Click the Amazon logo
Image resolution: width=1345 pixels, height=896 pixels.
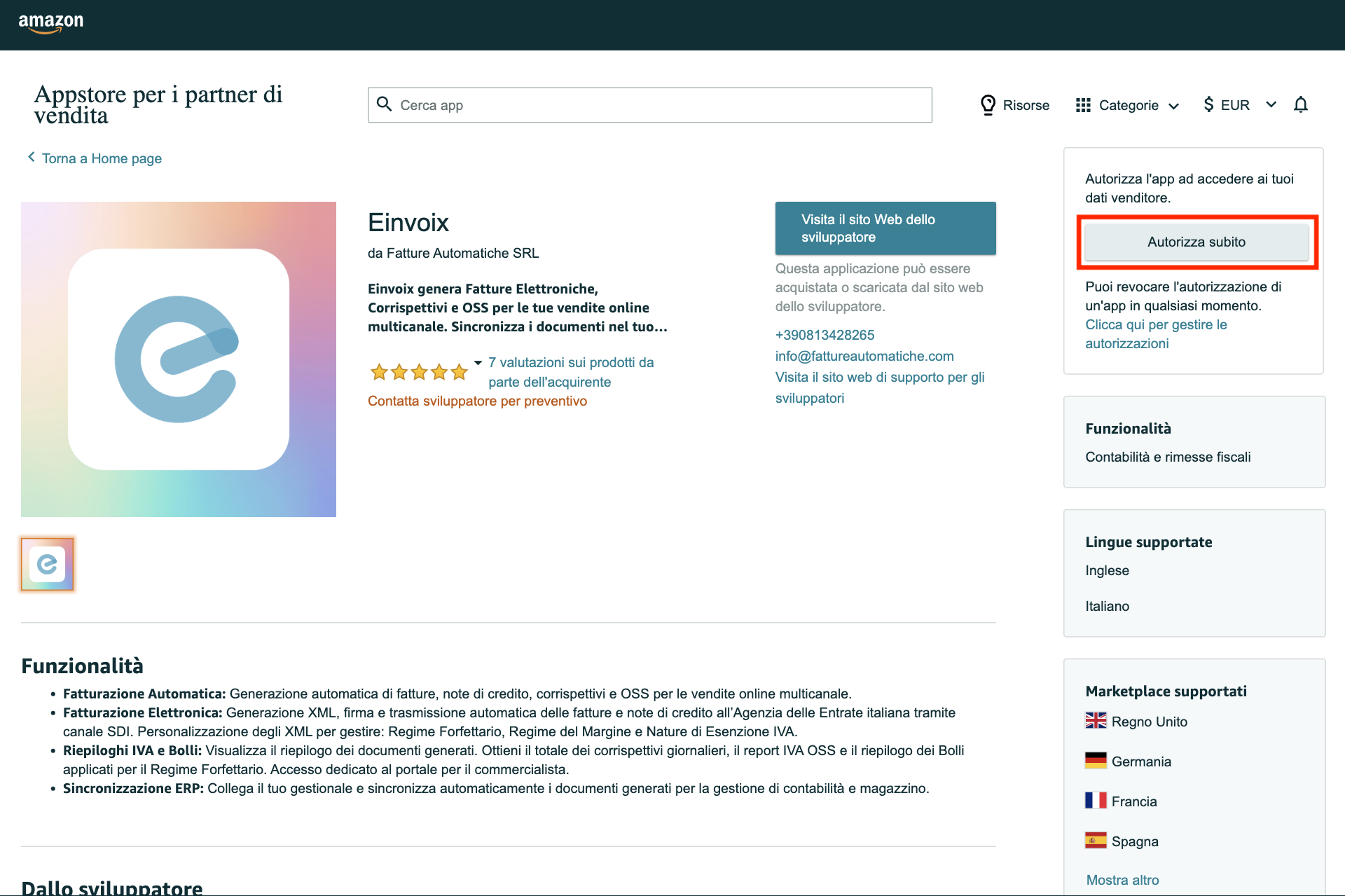pyautogui.click(x=51, y=23)
